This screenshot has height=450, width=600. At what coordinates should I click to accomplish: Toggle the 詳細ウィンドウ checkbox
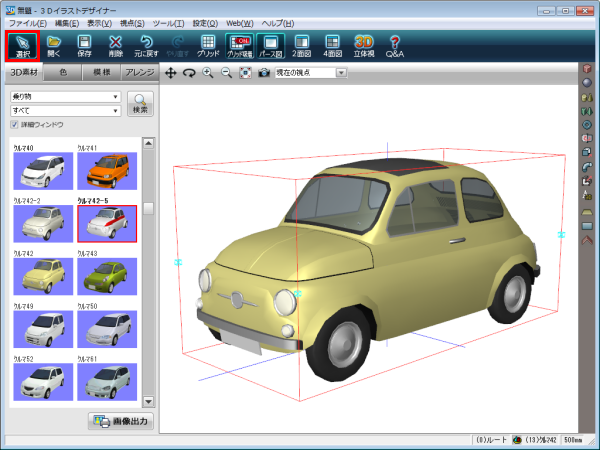tap(14, 125)
